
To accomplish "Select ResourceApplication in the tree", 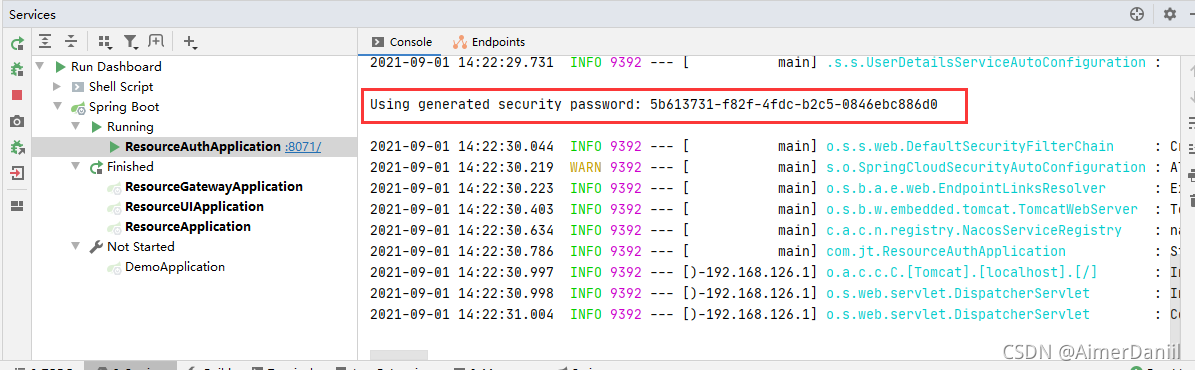I will (x=187, y=227).
